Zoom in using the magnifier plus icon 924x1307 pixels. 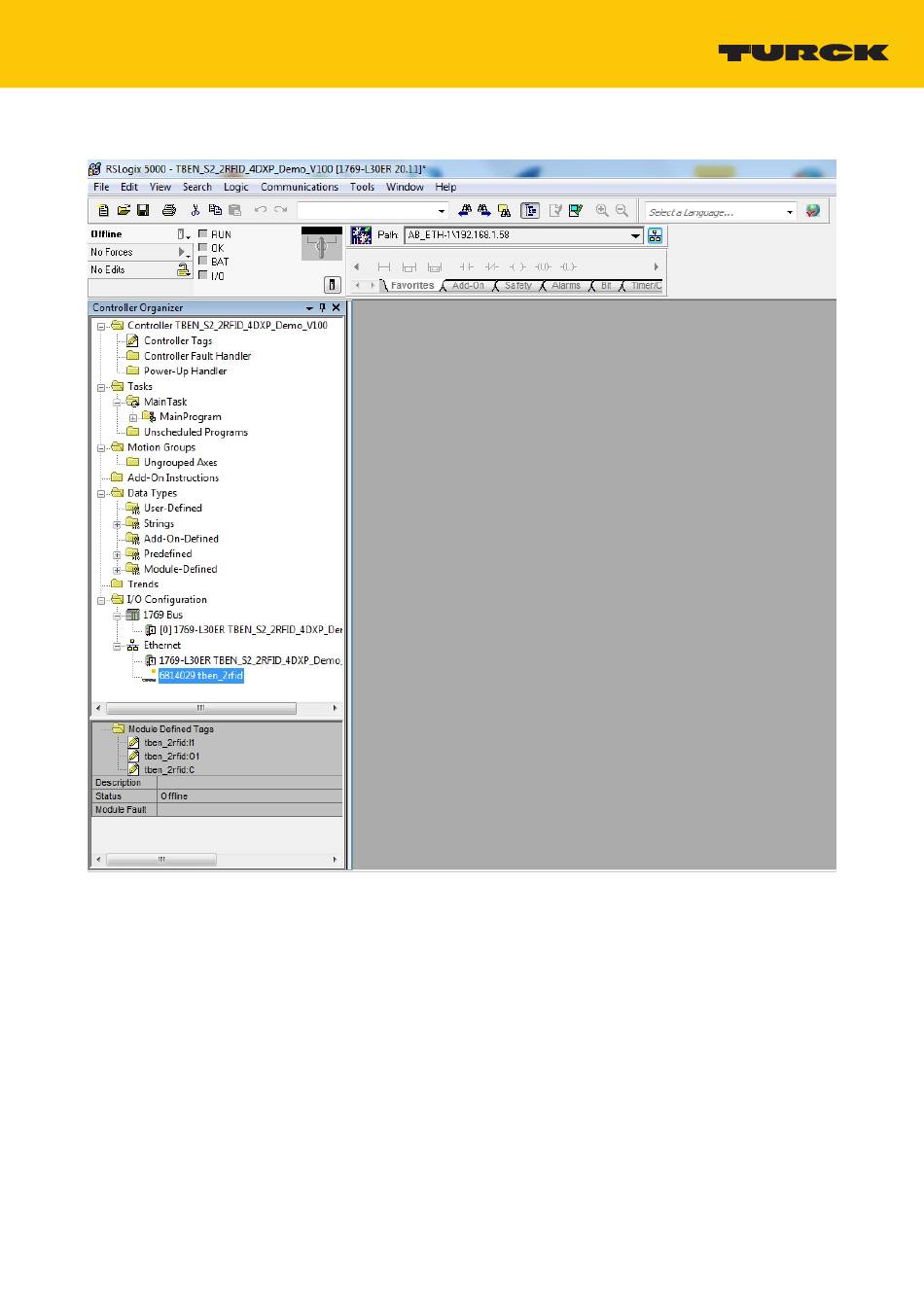[602, 210]
